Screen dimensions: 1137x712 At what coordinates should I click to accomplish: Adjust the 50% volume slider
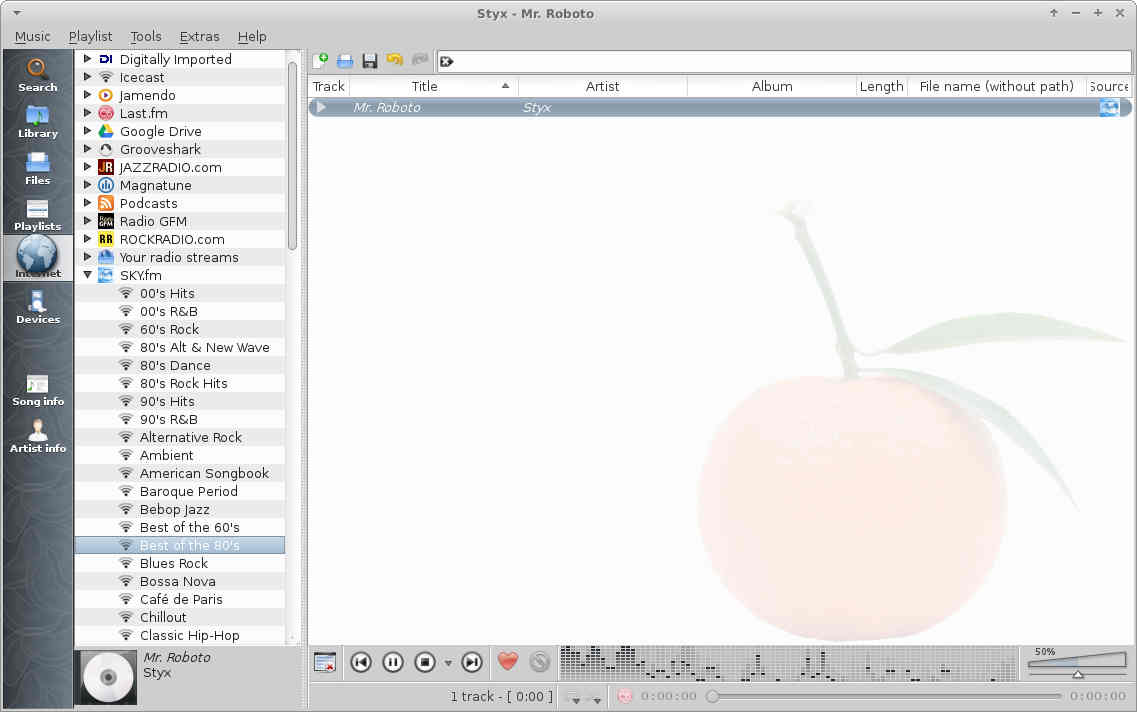click(x=1078, y=663)
